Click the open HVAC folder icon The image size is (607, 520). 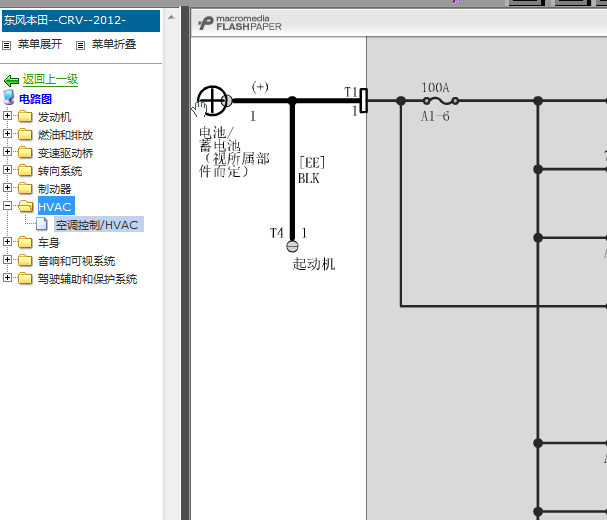(x=26, y=206)
